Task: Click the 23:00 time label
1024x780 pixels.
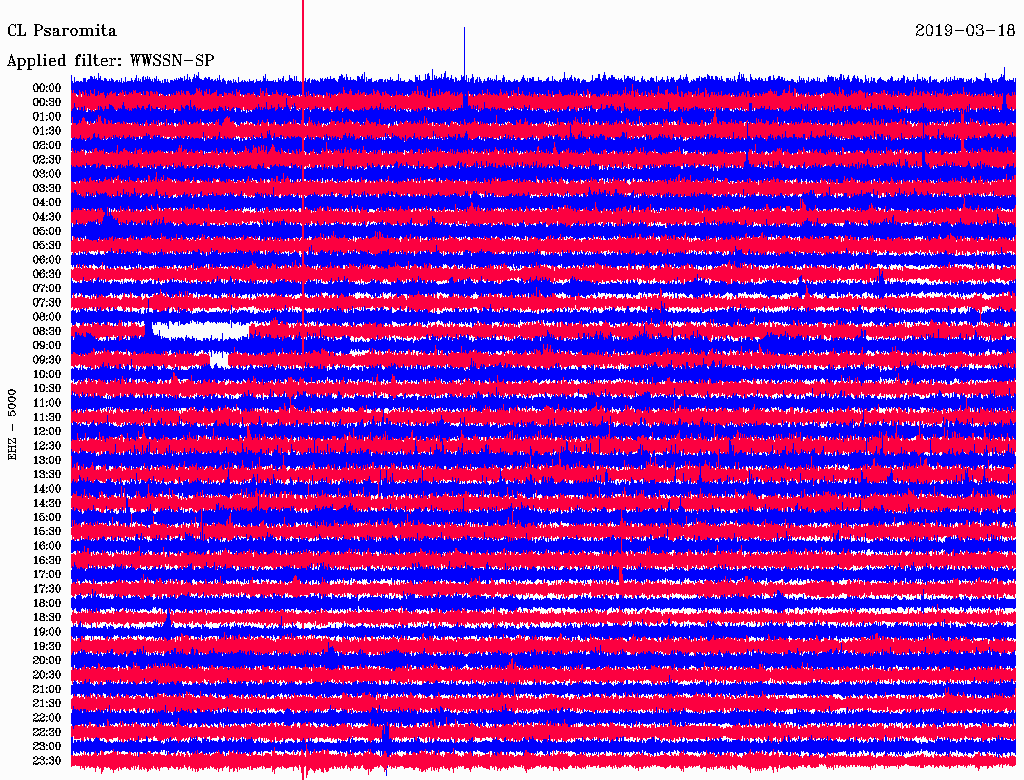Action: point(47,747)
